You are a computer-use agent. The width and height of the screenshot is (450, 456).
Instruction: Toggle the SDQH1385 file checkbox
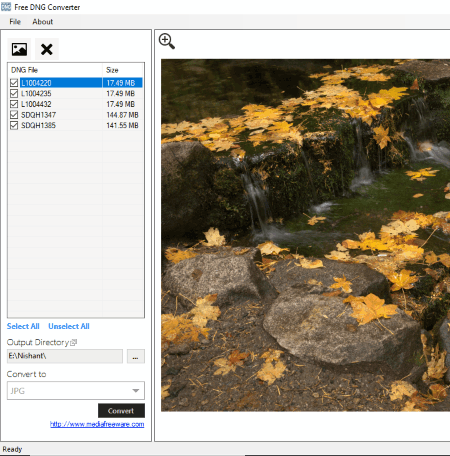(x=14, y=125)
